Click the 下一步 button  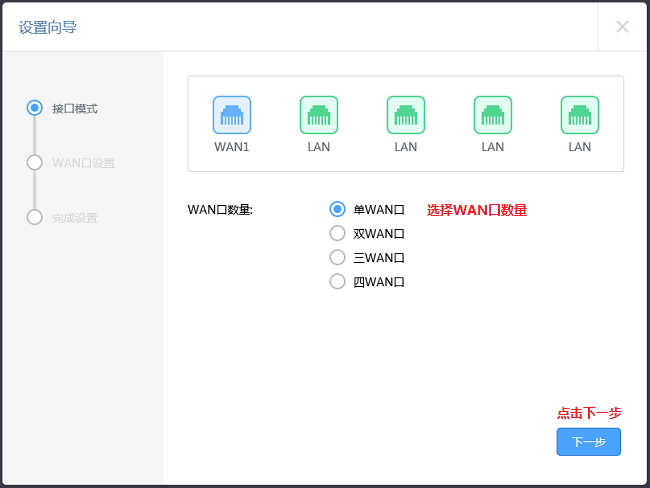[588, 442]
